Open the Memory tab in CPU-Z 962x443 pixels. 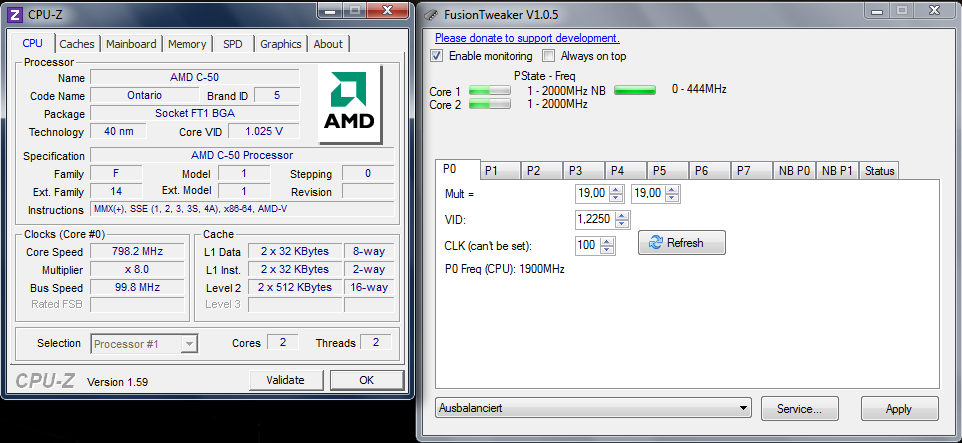pos(187,44)
